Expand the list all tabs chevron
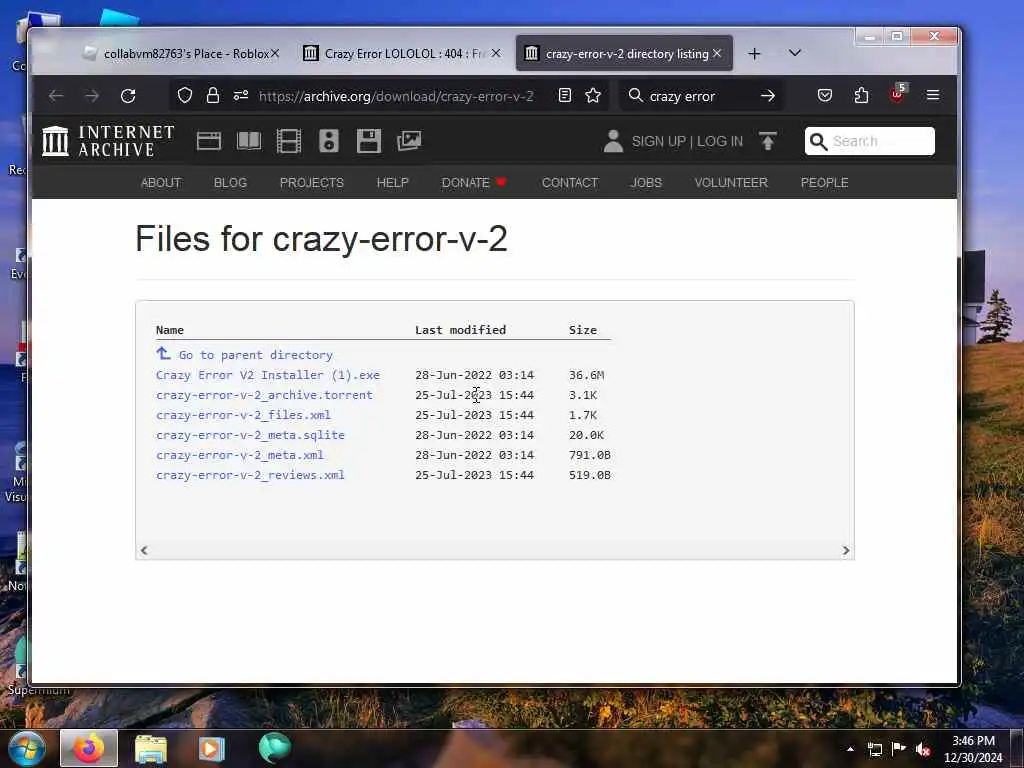The width and height of the screenshot is (1024, 768). (795, 53)
